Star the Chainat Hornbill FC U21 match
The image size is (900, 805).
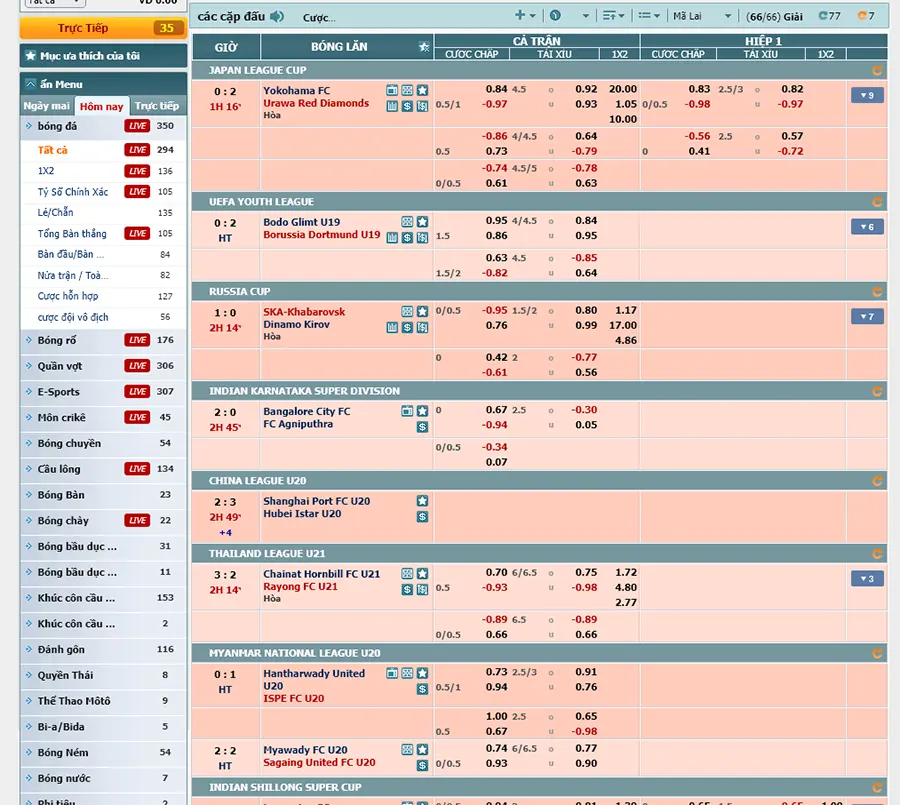tap(422, 574)
